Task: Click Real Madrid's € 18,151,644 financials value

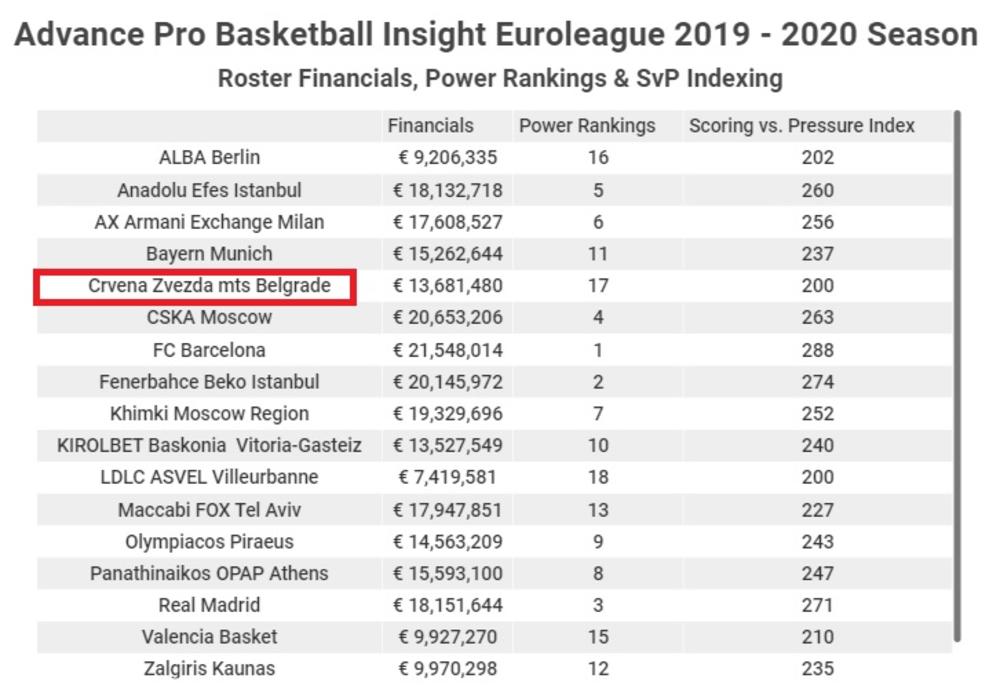Action: (x=447, y=606)
